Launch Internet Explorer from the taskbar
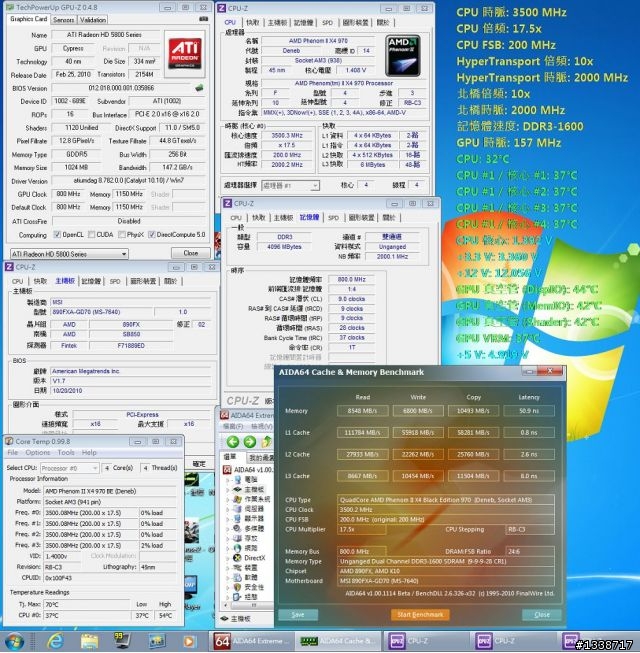Viewport: 640px width, 653px height. coord(55,641)
